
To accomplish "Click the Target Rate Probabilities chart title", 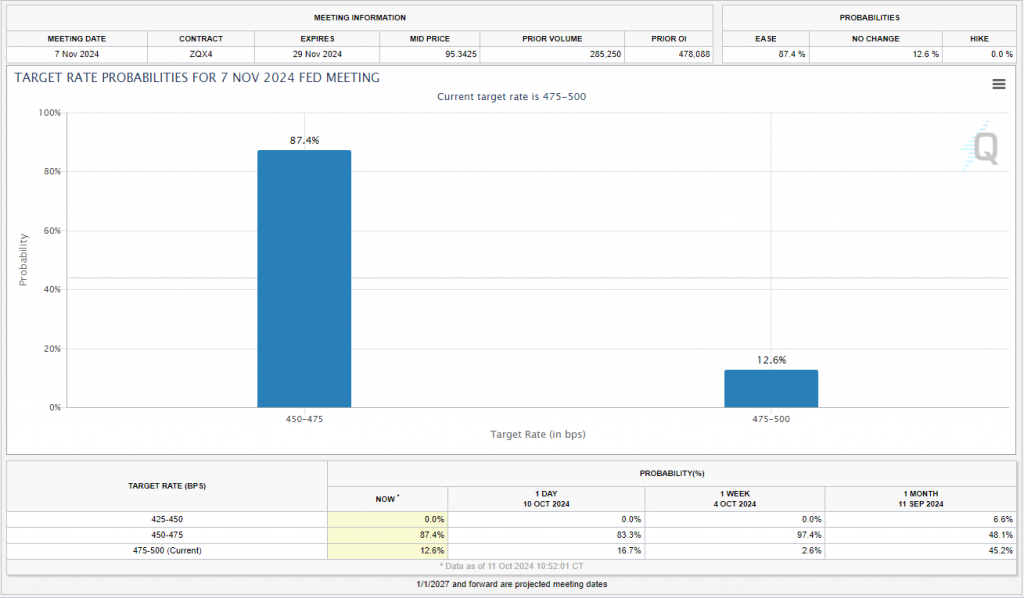I will 197,77.
